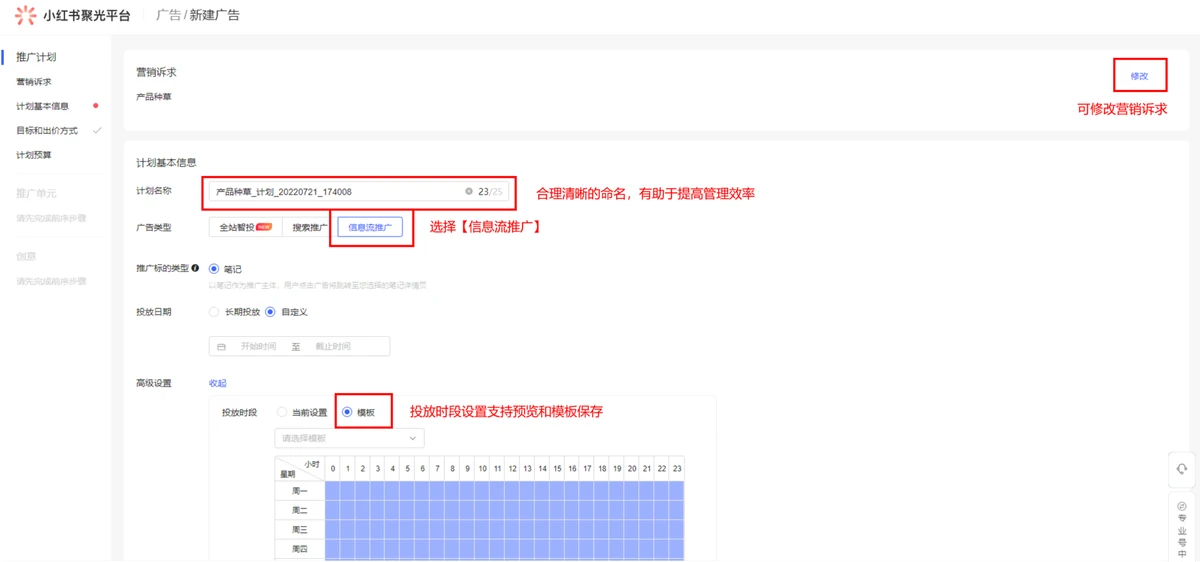Click the checkmark next to 目标和出价方式

(x=97, y=130)
